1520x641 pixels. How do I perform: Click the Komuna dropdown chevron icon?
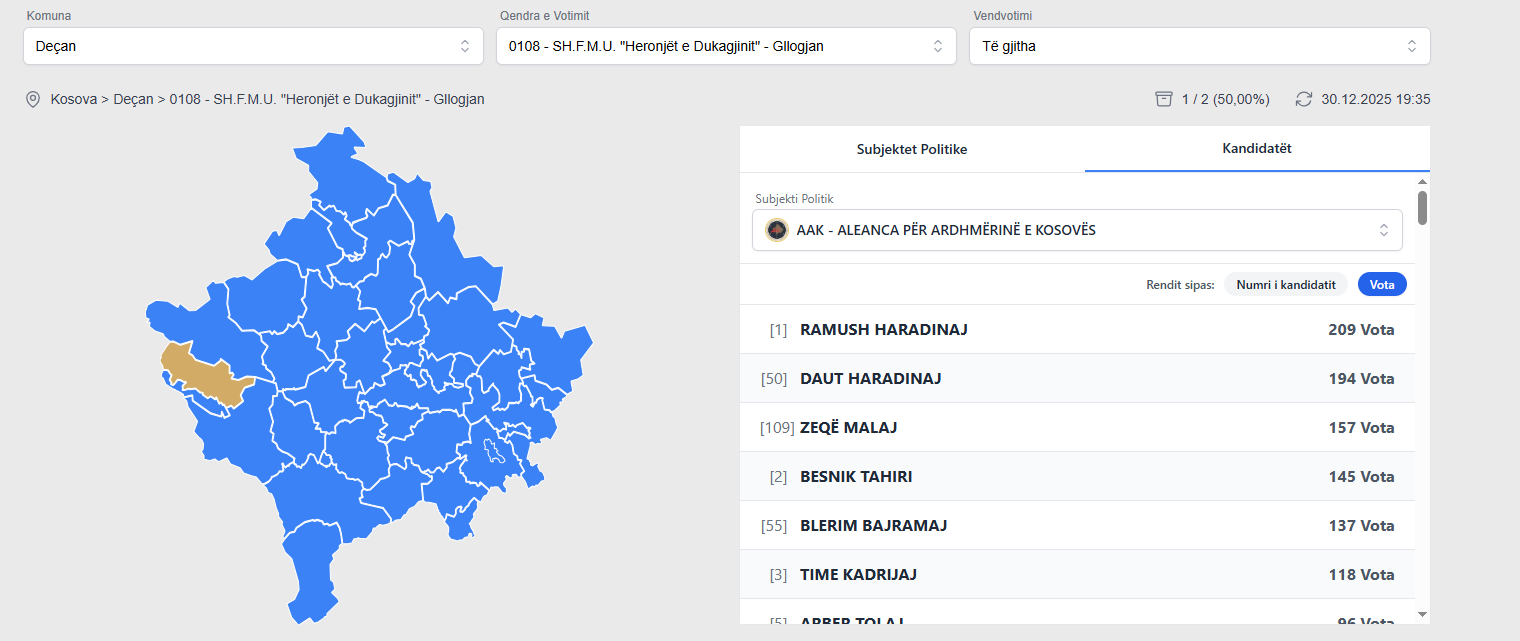(465, 46)
